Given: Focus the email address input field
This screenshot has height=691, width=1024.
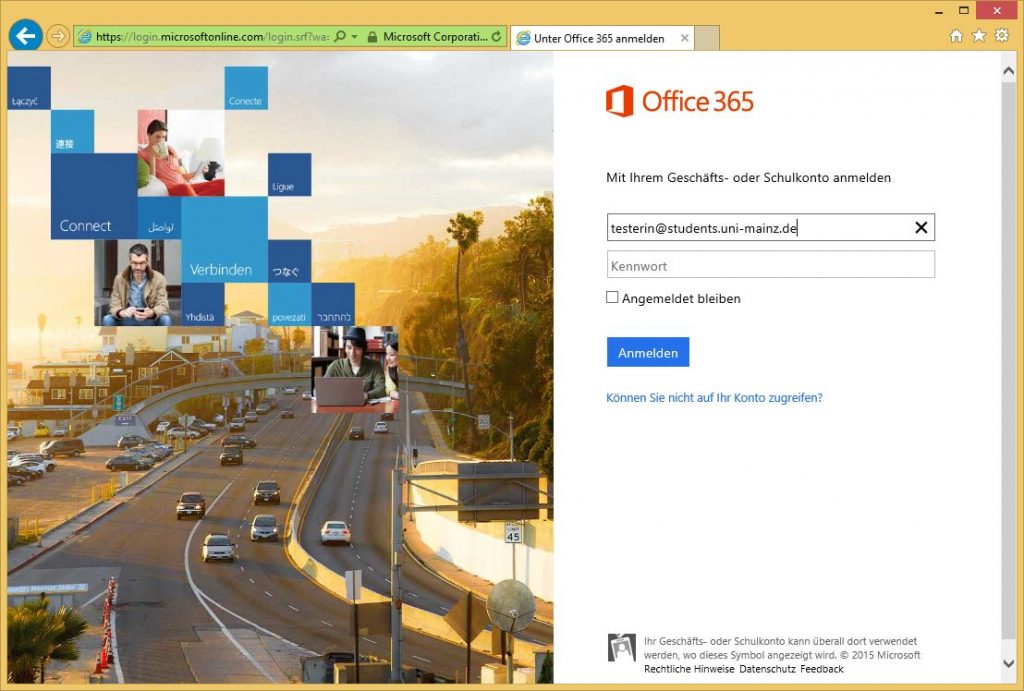Looking at the screenshot, I should tap(771, 227).
